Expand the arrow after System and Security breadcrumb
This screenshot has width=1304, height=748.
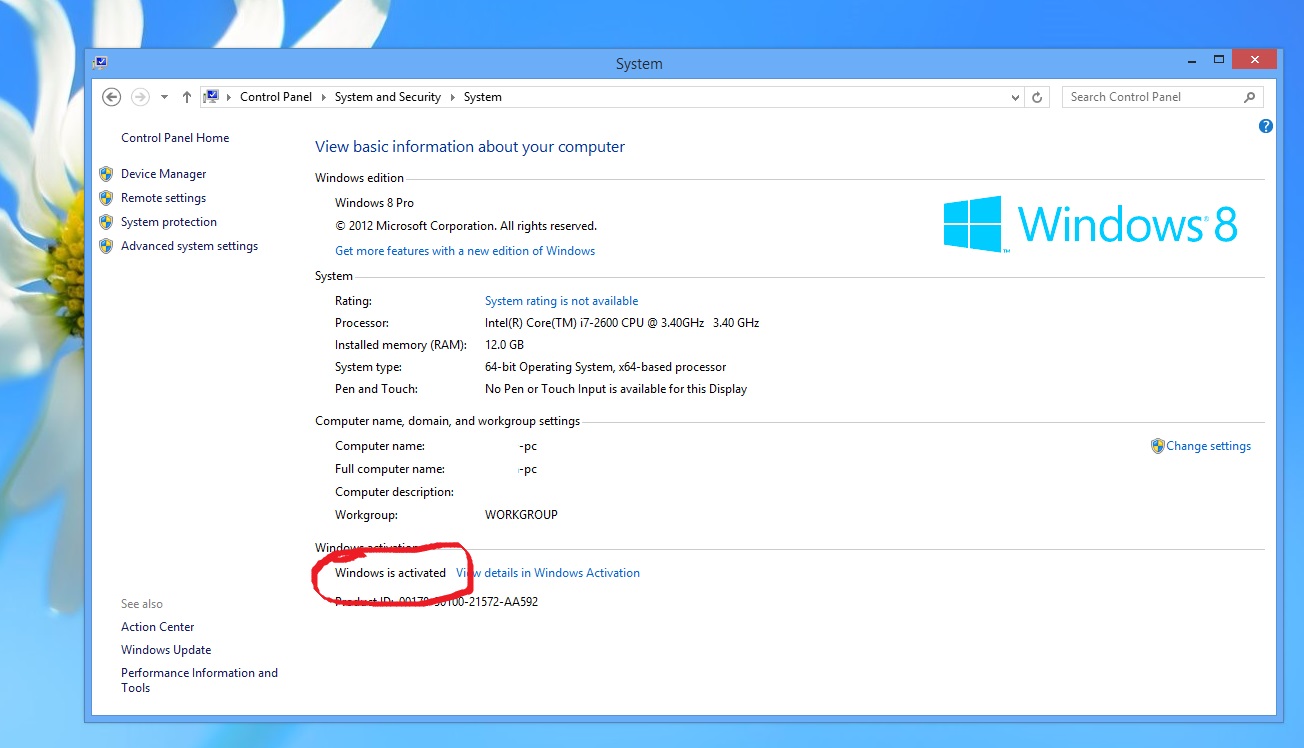452,97
